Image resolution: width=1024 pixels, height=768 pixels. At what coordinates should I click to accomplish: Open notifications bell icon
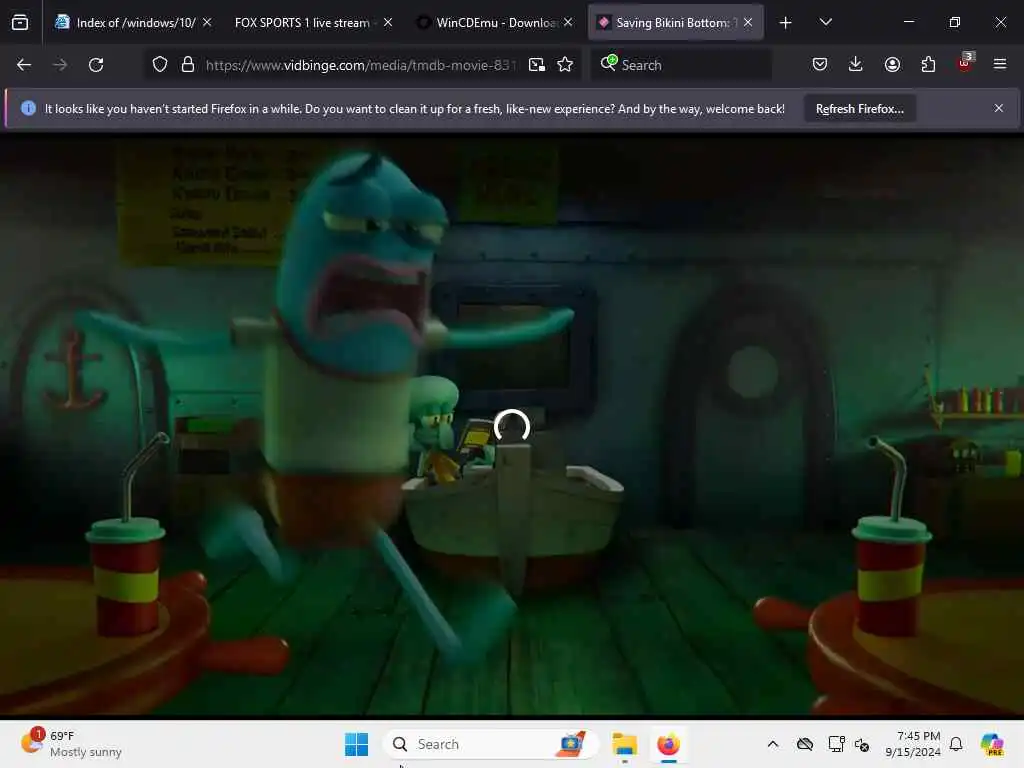pyautogui.click(x=956, y=744)
